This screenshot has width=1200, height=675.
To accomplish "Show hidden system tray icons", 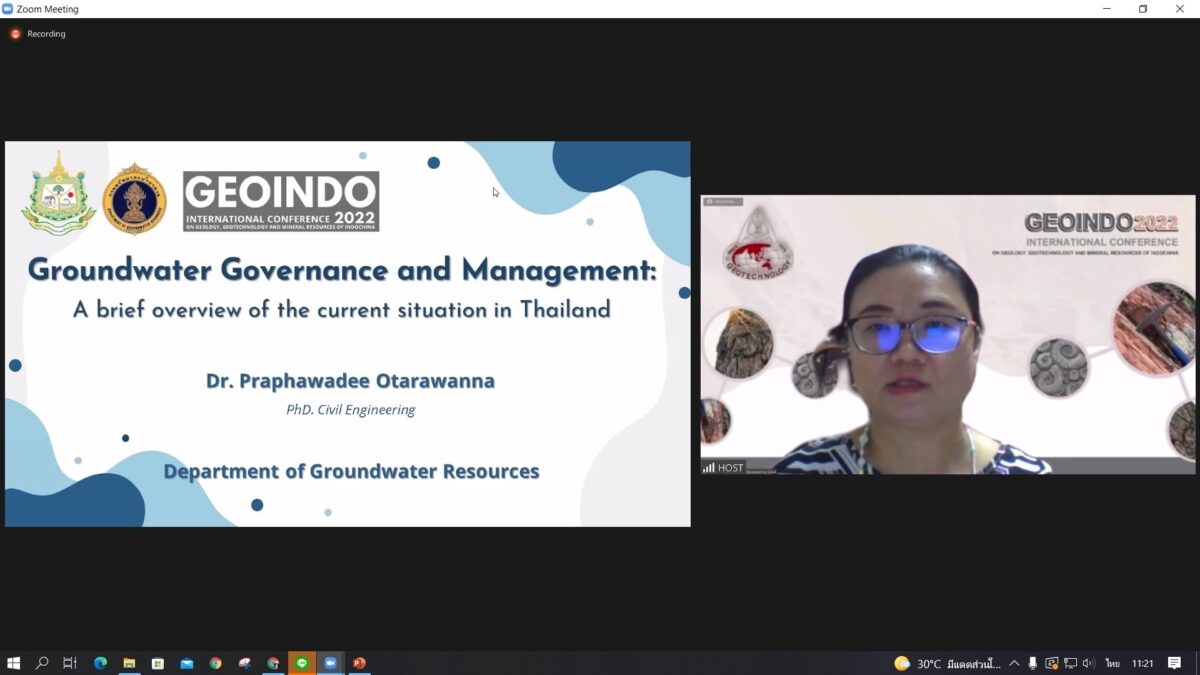I will point(1014,663).
